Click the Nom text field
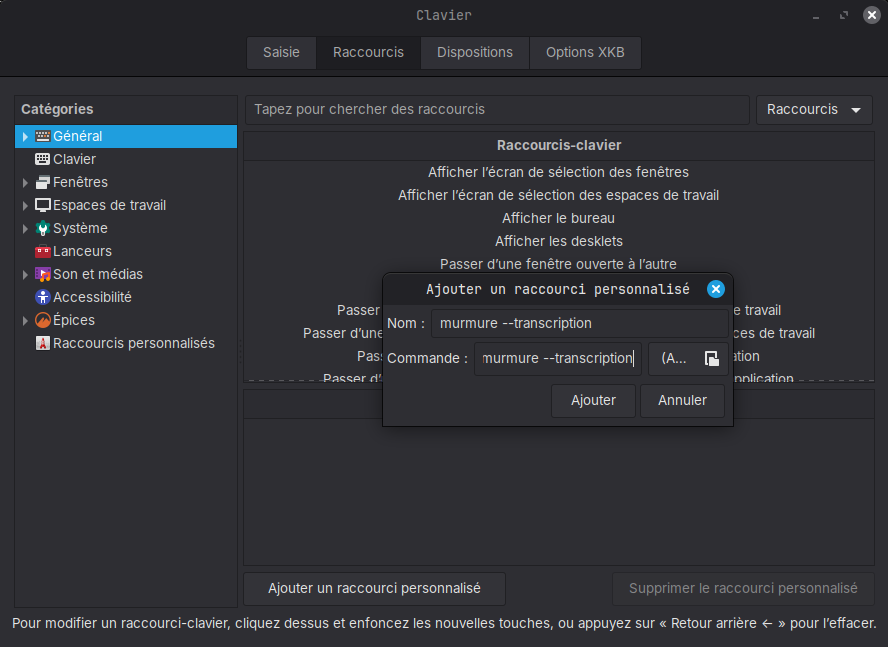The width and height of the screenshot is (888, 647). click(579, 324)
